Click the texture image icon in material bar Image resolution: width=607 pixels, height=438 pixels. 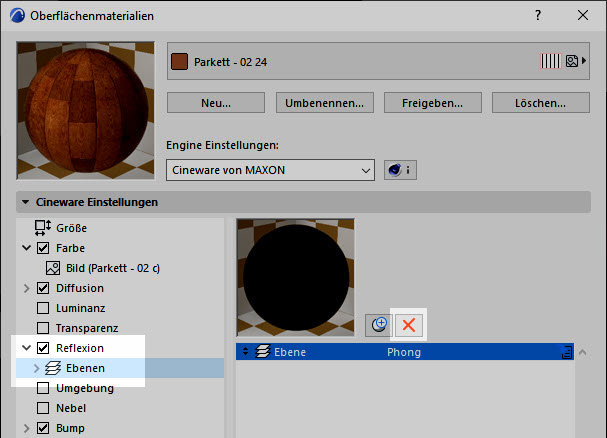(x=571, y=61)
